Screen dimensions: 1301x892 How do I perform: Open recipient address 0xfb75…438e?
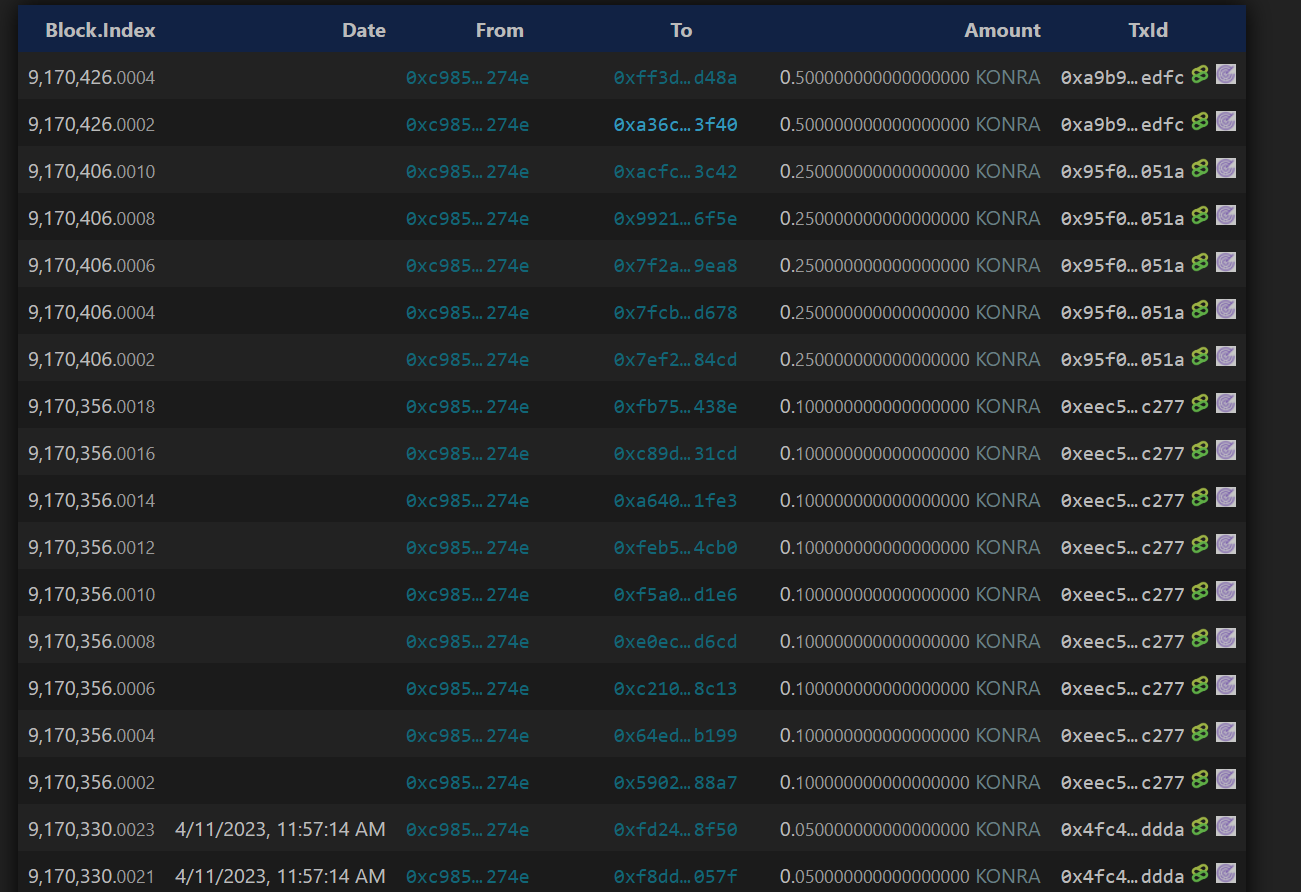tap(675, 406)
